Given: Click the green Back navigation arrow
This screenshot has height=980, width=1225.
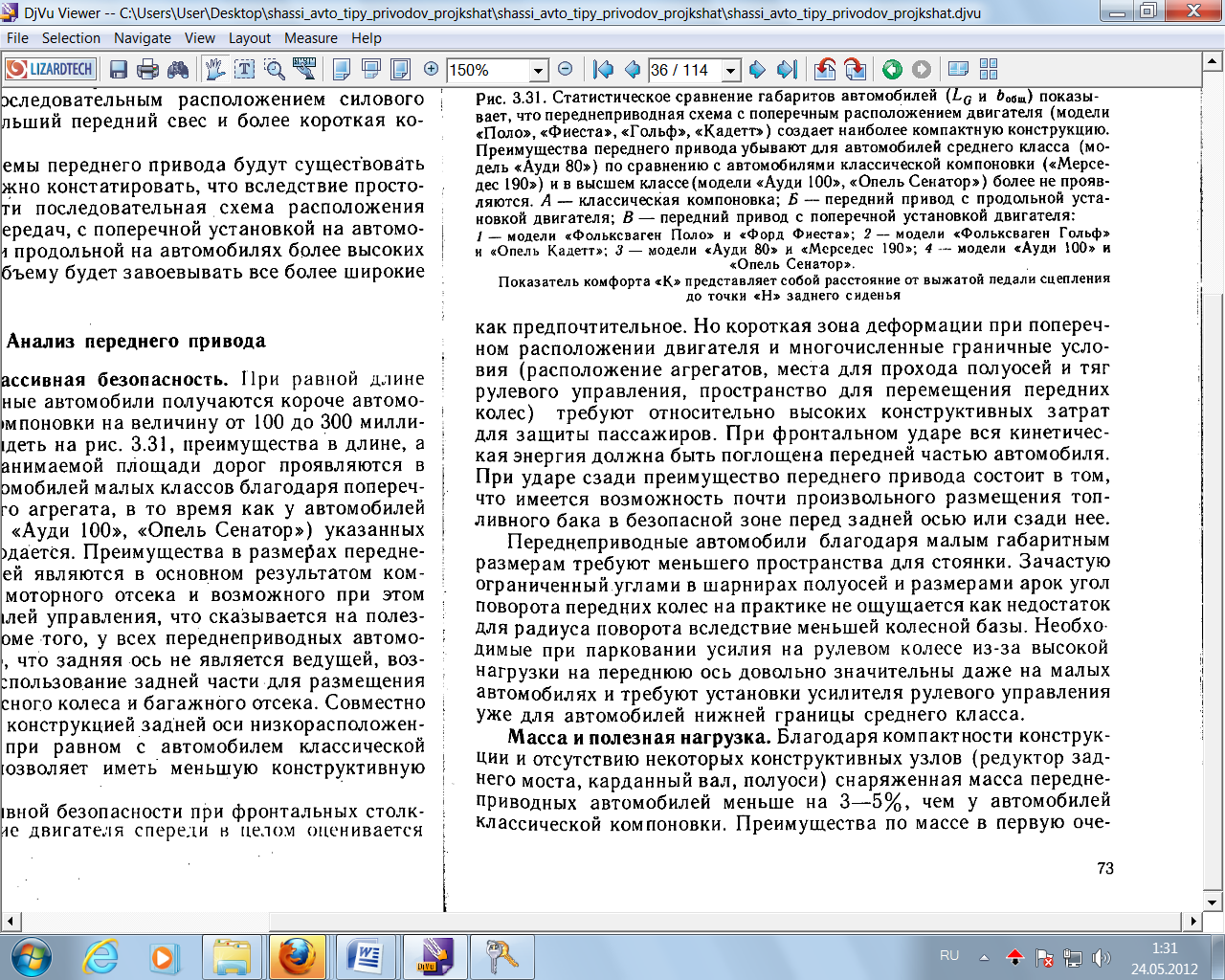Looking at the screenshot, I should coord(892,69).
